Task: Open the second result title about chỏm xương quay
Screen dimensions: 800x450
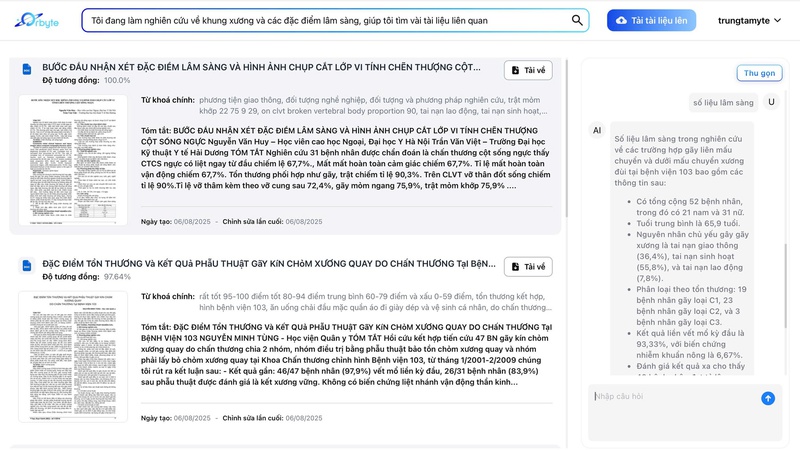Action: point(268,264)
